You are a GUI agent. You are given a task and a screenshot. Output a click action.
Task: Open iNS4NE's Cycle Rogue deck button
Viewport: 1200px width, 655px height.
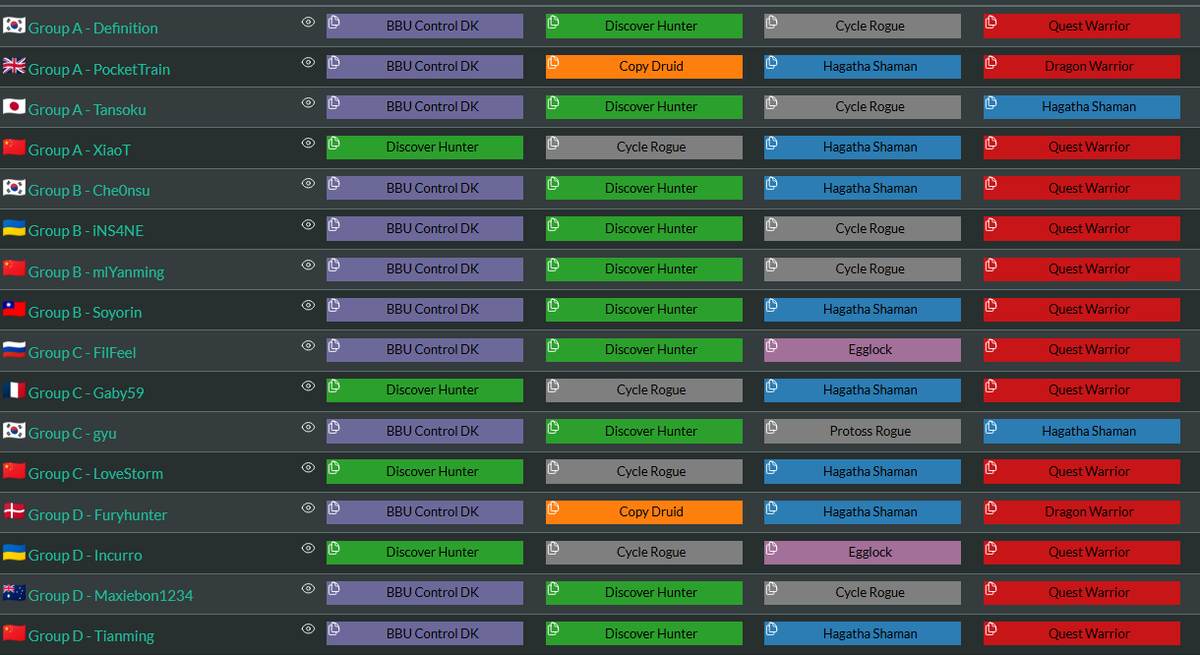click(x=862, y=229)
